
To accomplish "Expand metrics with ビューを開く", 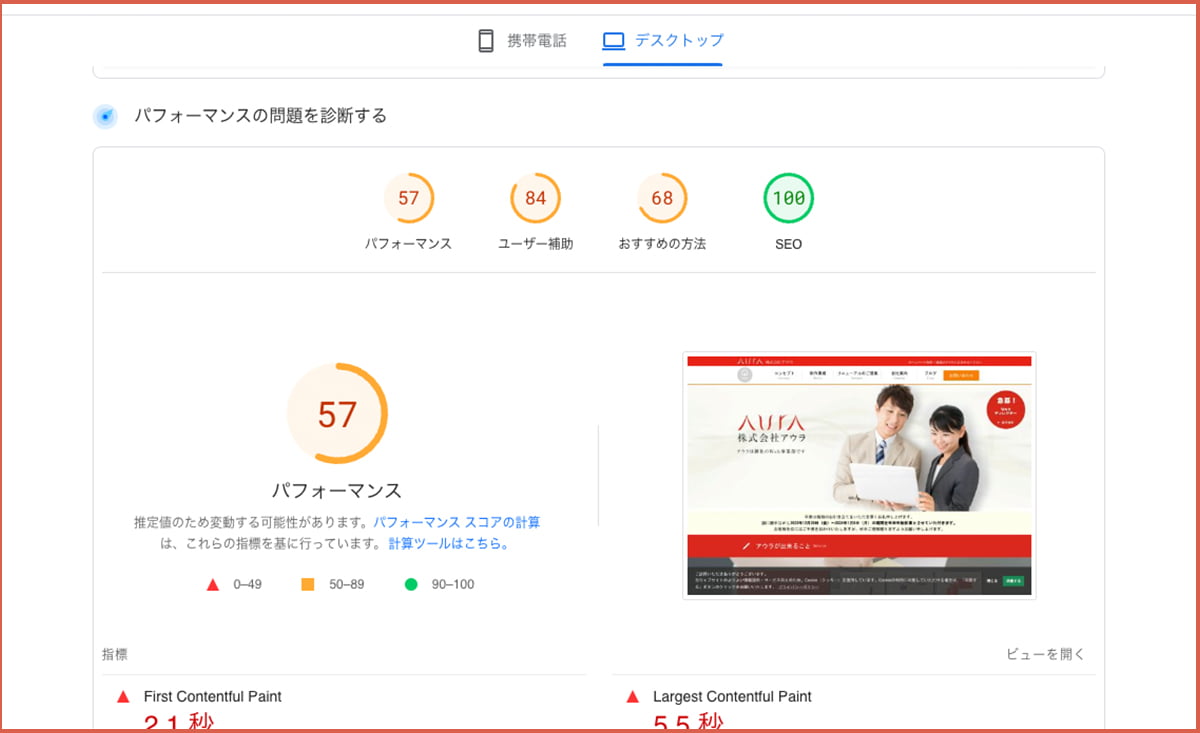I will pos(1045,654).
